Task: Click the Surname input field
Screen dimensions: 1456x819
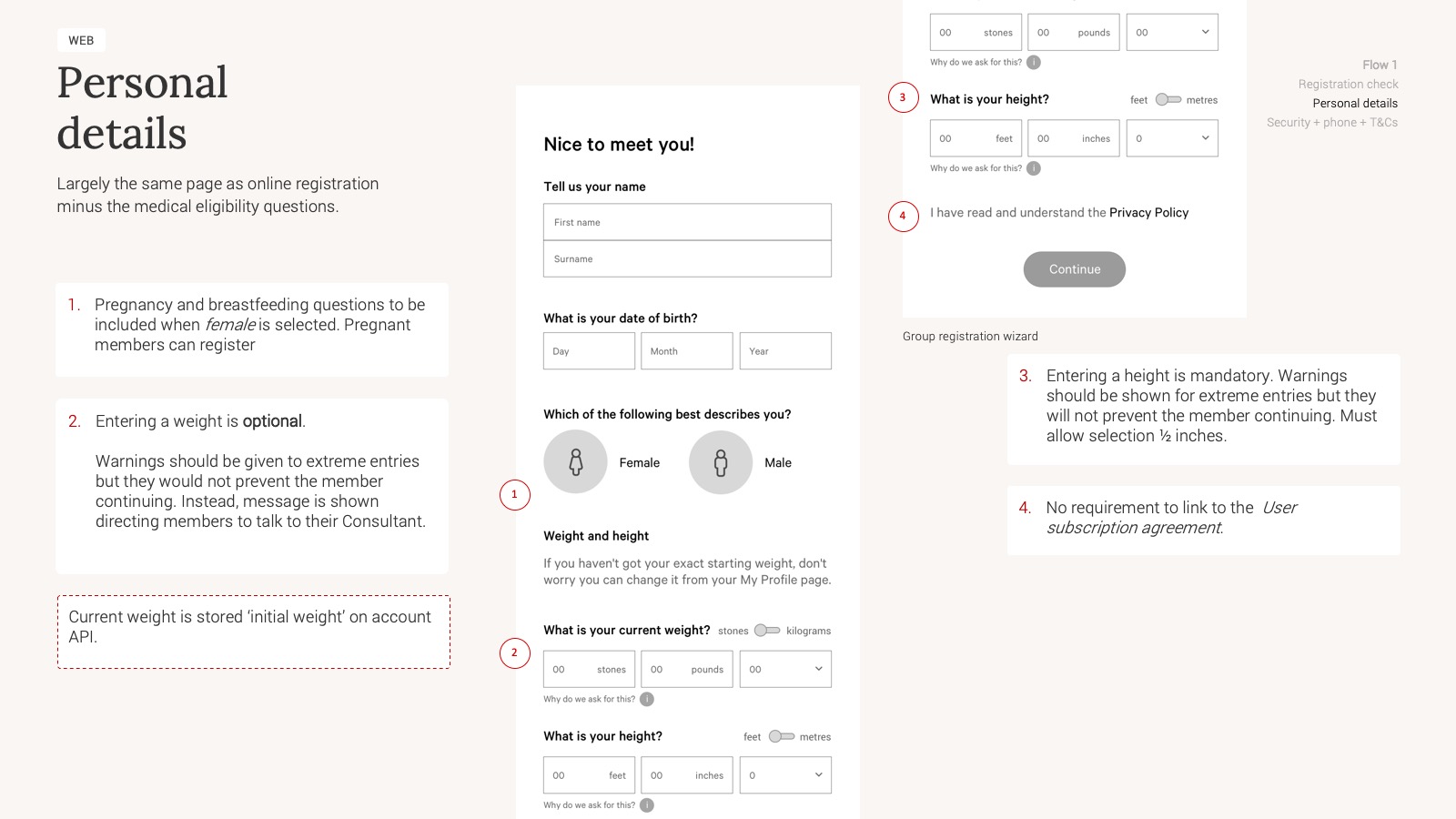Action: pos(687,258)
